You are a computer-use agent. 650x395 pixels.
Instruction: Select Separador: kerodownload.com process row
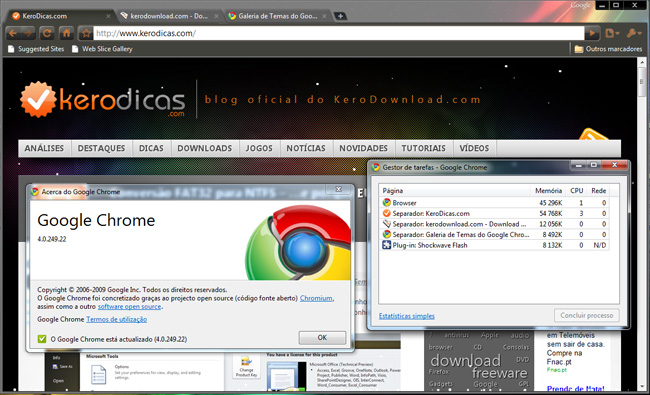point(495,224)
